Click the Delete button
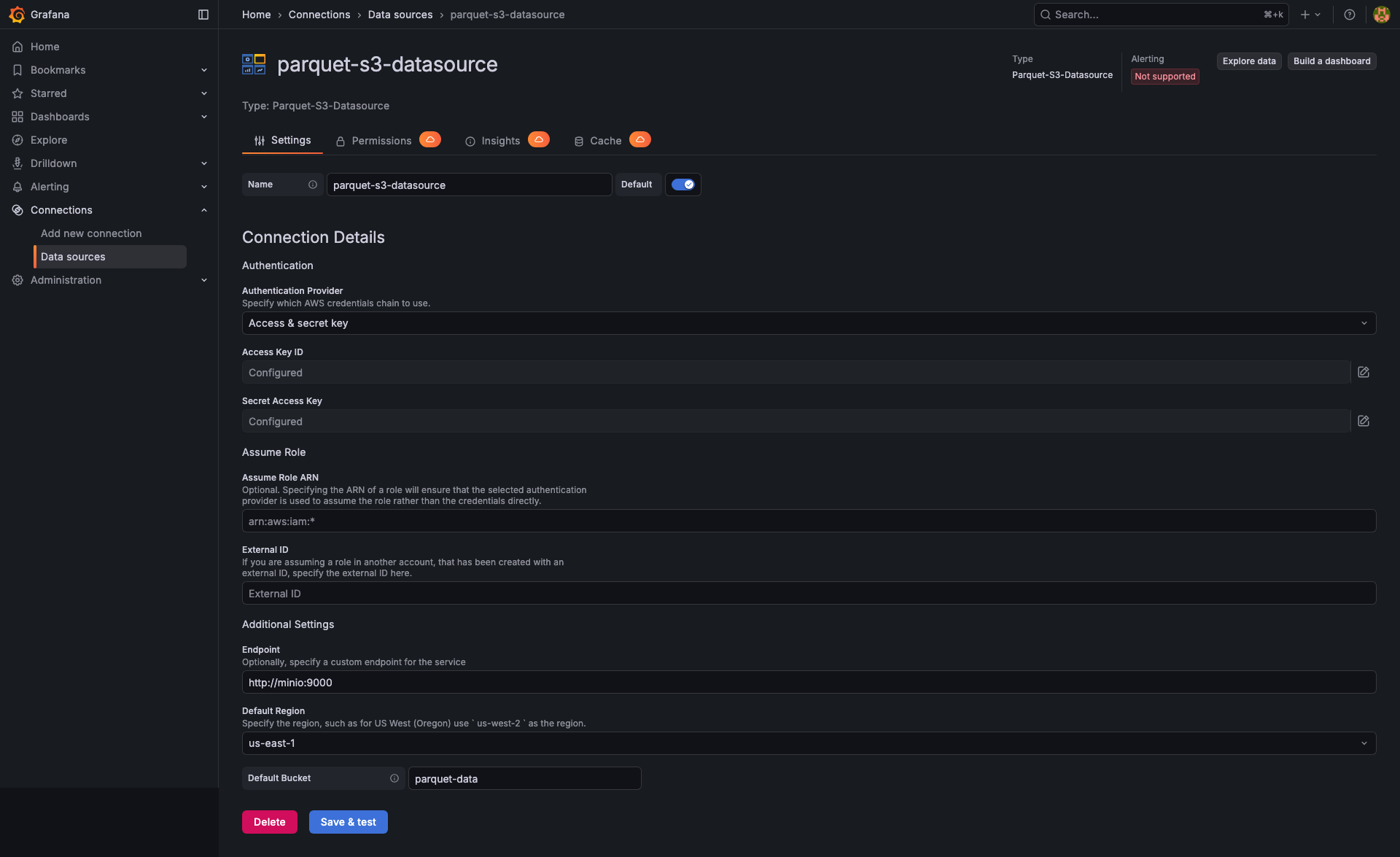1400x857 pixels. point(270,822)
